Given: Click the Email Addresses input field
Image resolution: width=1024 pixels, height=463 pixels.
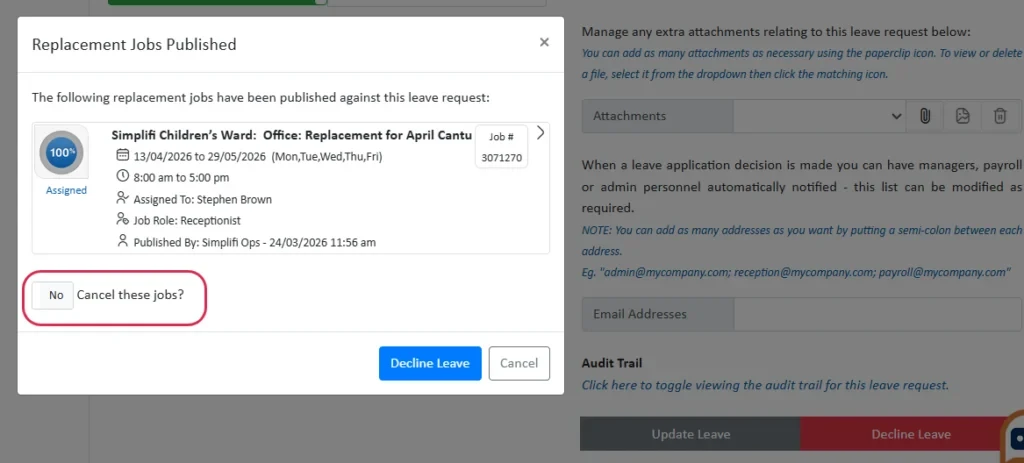Looking at the screenshot, I should tap(879, 314).
